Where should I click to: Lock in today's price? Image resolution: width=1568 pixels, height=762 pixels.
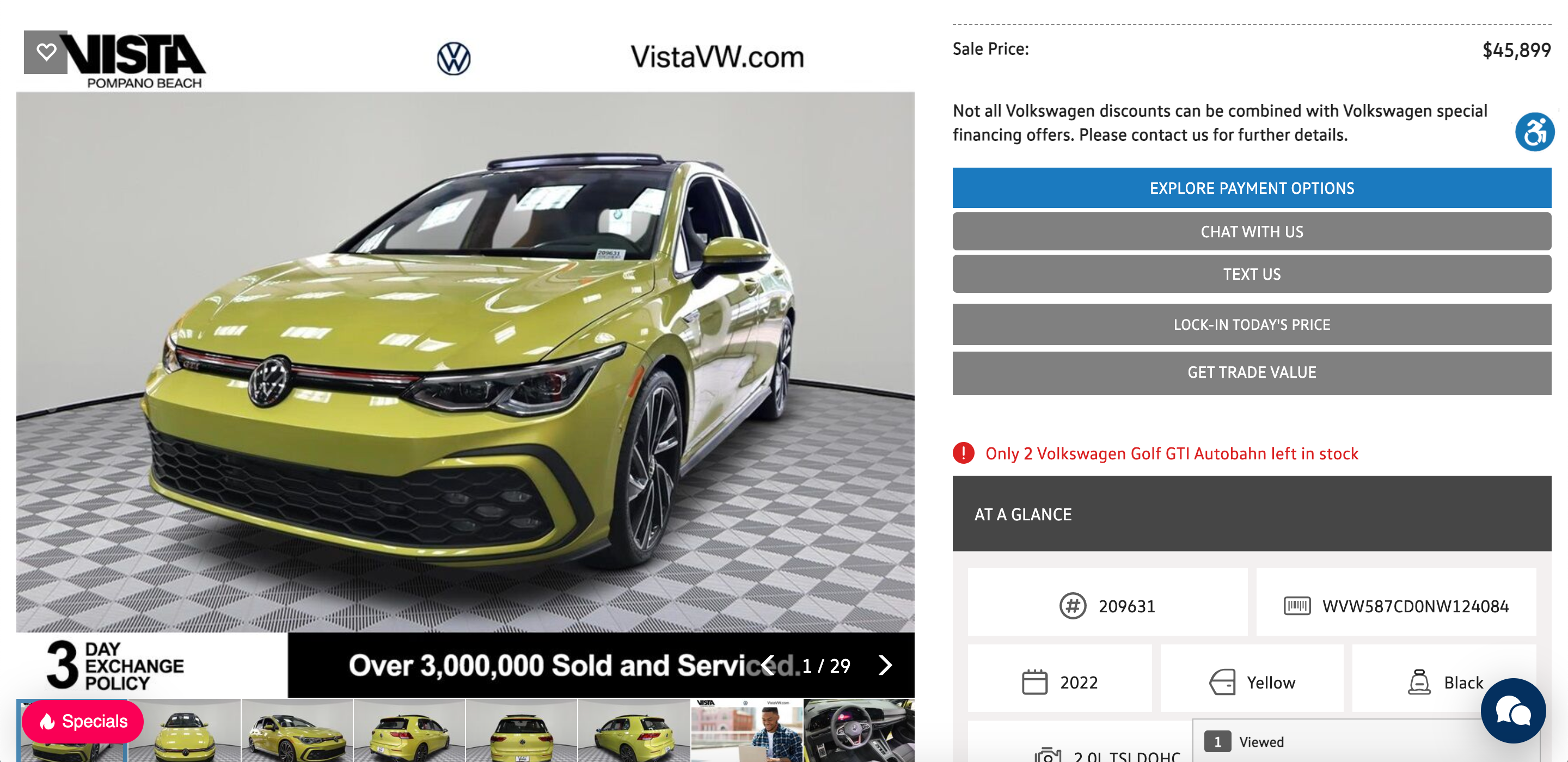(x=1252, y=324)
